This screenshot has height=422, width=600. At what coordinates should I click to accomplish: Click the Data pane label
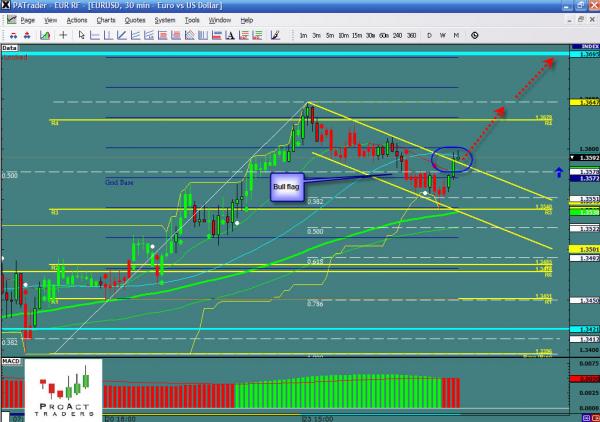pyautogui.click(x=9, y=48)
